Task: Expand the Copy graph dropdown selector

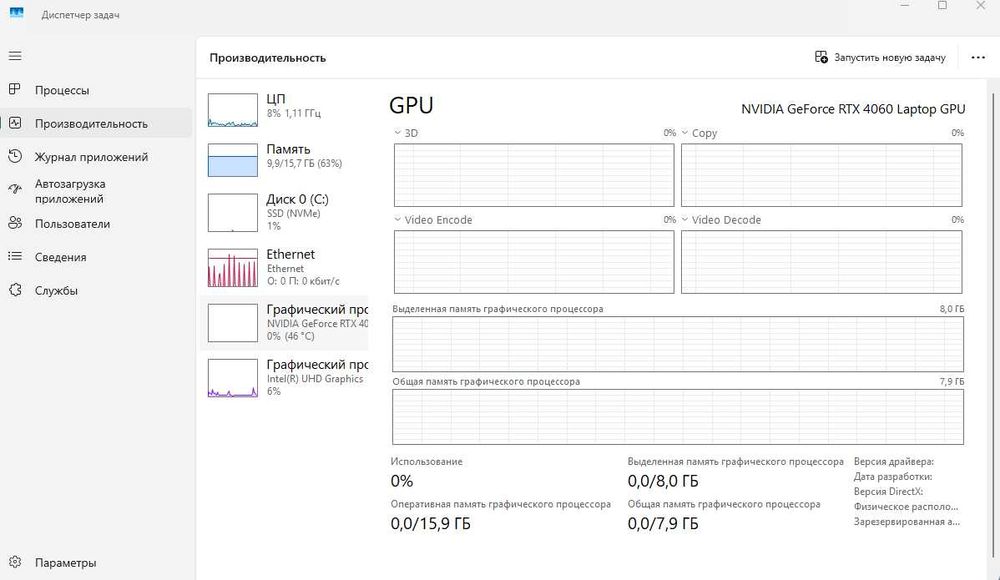Action: pyautogui.click(x=685, y=133)
